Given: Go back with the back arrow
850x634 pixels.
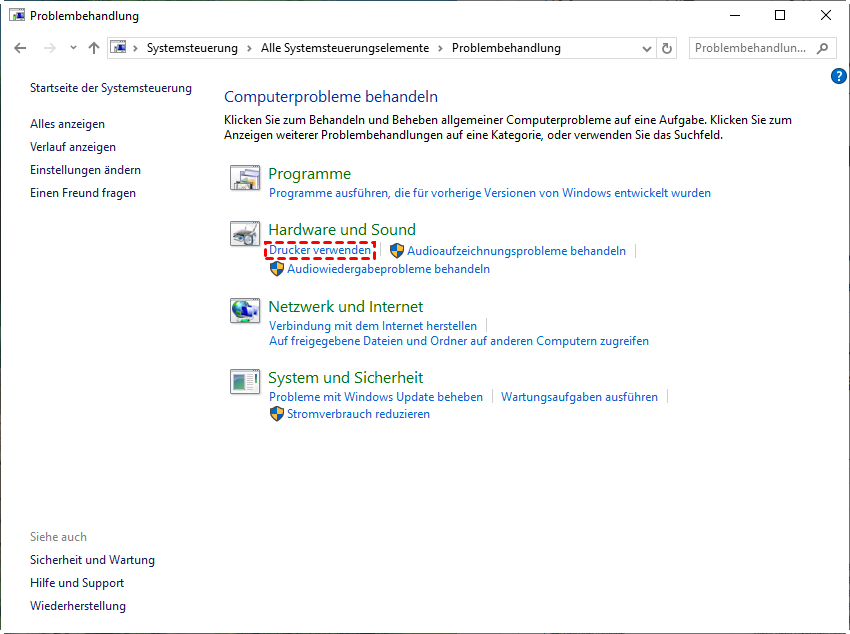Looking at the screenshot, I should pyautogui.click(x=20, y=48).
